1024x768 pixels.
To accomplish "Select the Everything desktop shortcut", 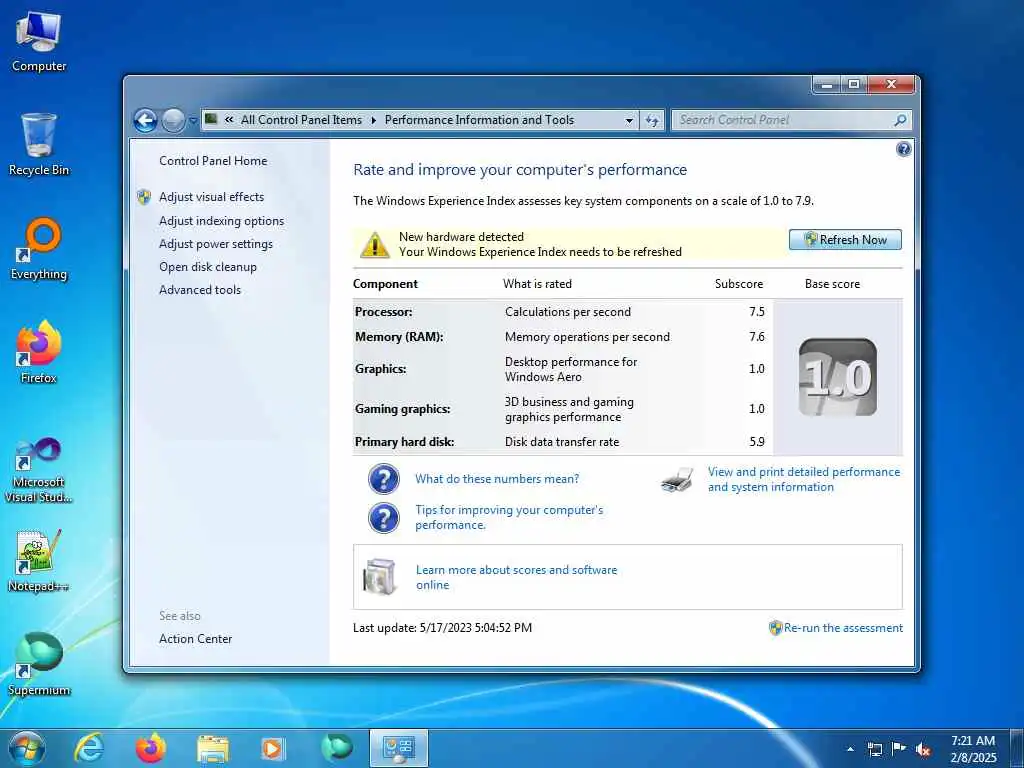I will (x=39, y=249).
